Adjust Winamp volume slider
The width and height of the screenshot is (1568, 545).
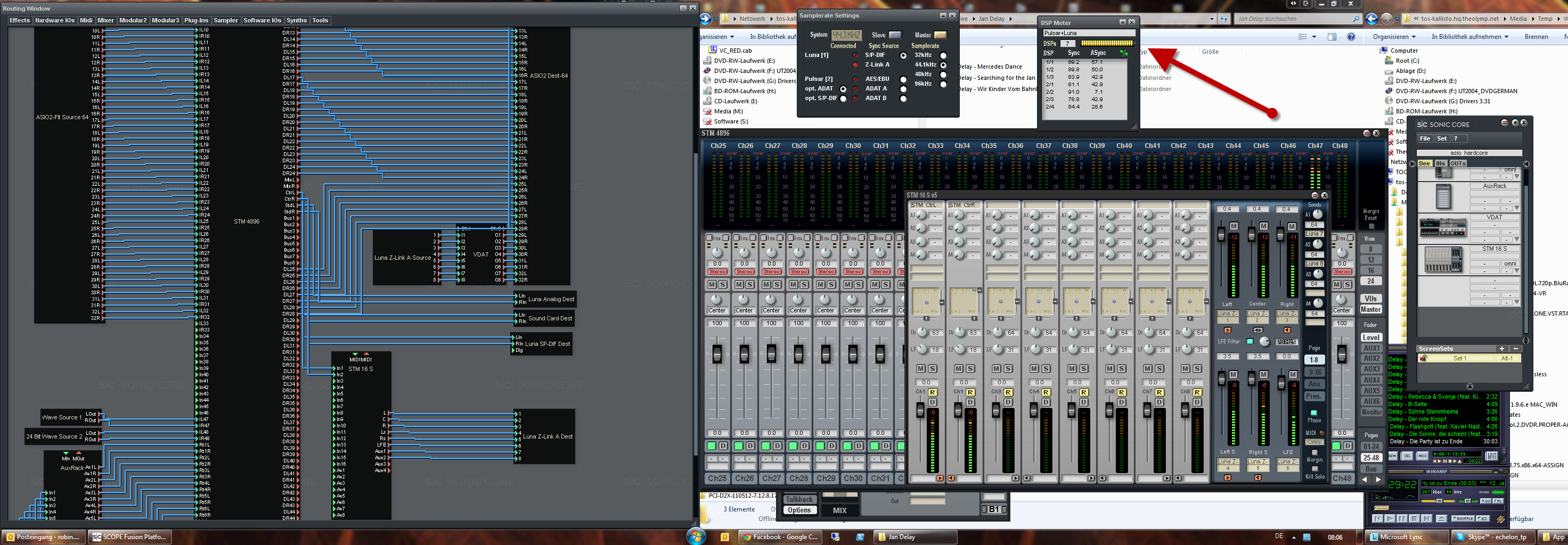[1439, 501]
